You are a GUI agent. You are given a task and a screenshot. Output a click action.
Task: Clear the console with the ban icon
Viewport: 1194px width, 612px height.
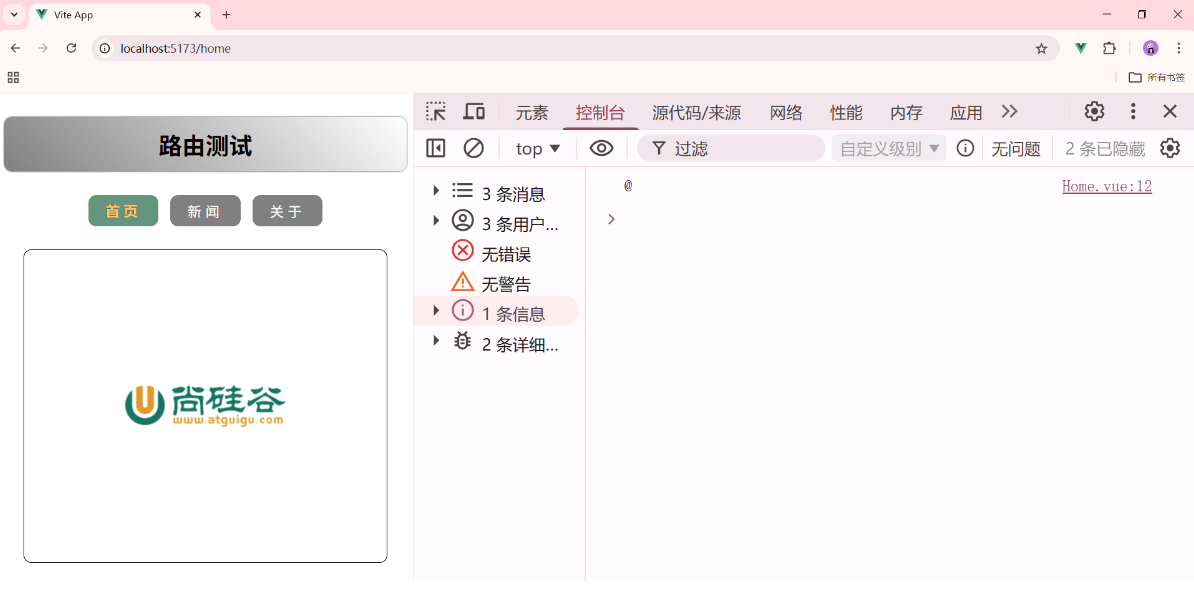pos(474,148)
